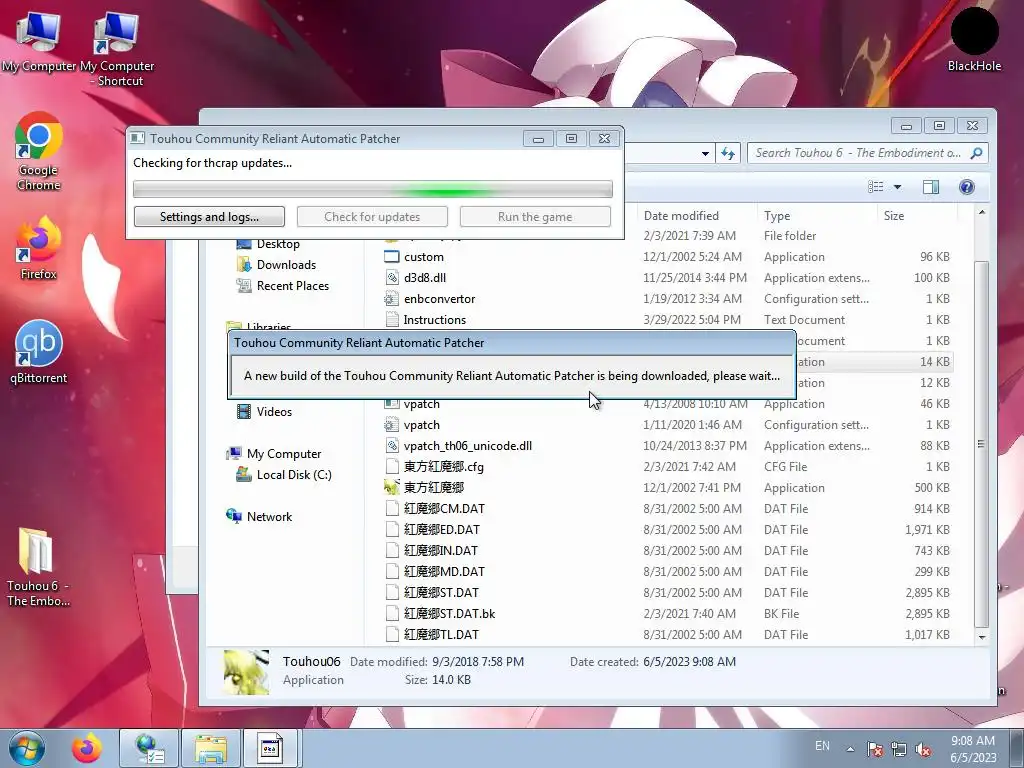Screen dimensions: 1024x768
Task: Open the Action Center flag tray icon
Action: coord(875,749)
